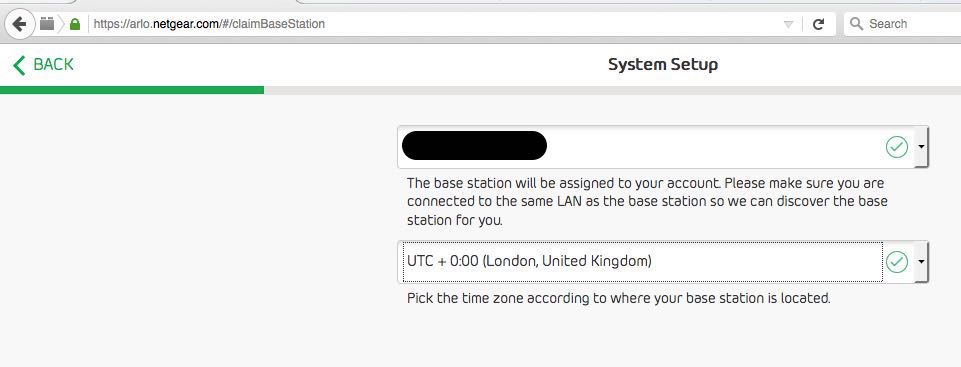Click the site identity icon beside back arrow
Screen dimensions: 961x367
pos(47,25)
